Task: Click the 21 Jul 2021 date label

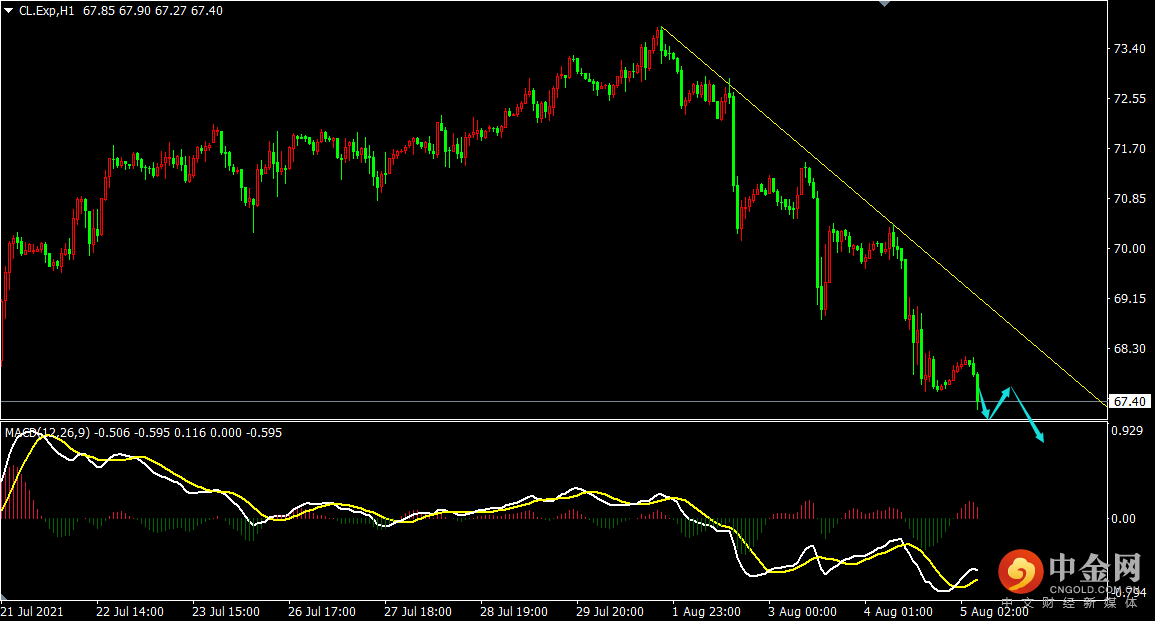Action: pyautogui.click(x=32, y=611)
